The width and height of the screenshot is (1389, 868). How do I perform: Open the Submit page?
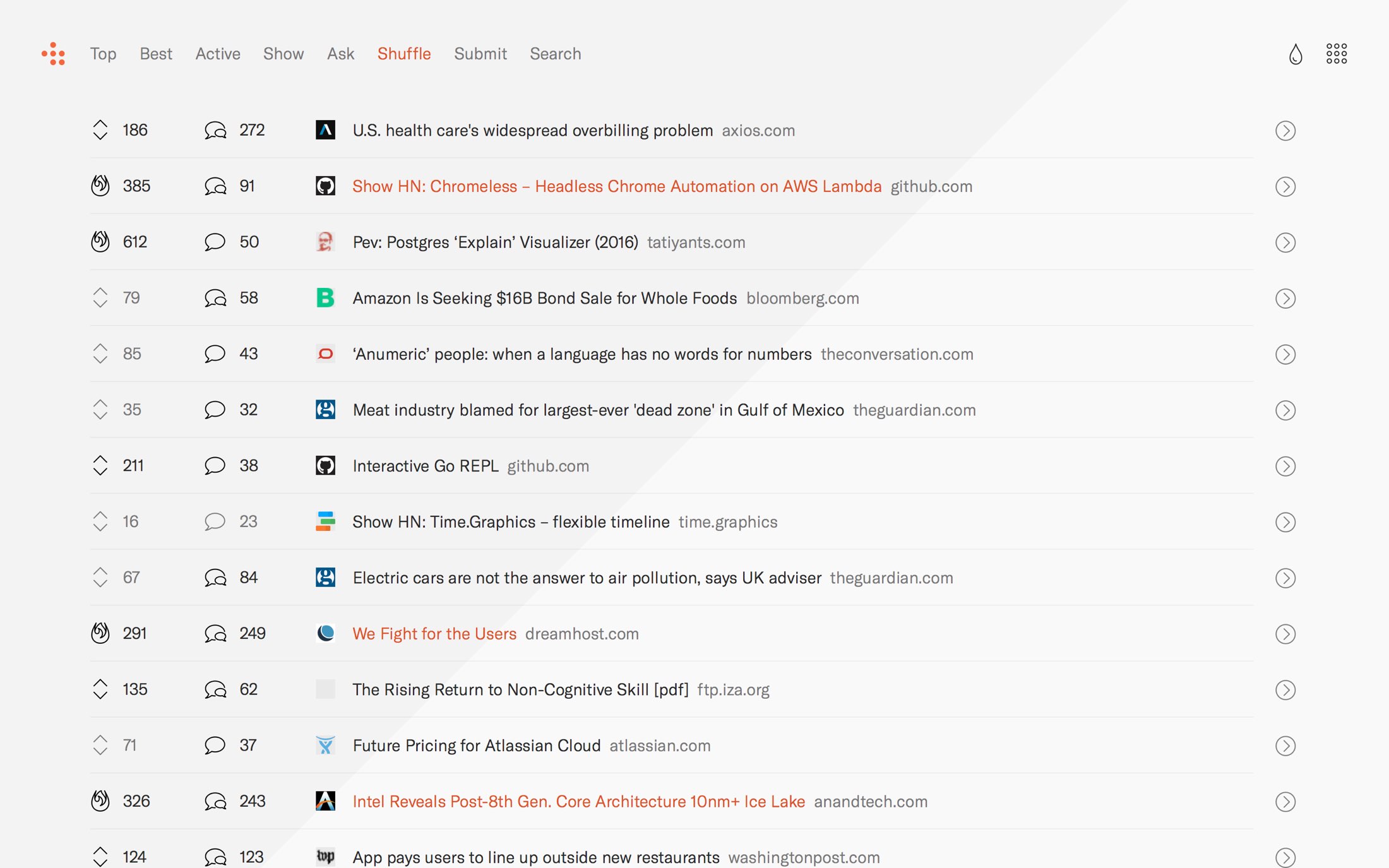[x=480, y=54]
